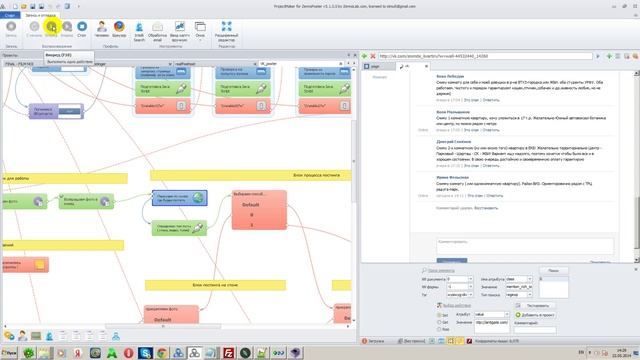Image resolution: width=640 pixels, height=360 pixels.
Task: Open the Tag dropdown
Action: (470, 295)
